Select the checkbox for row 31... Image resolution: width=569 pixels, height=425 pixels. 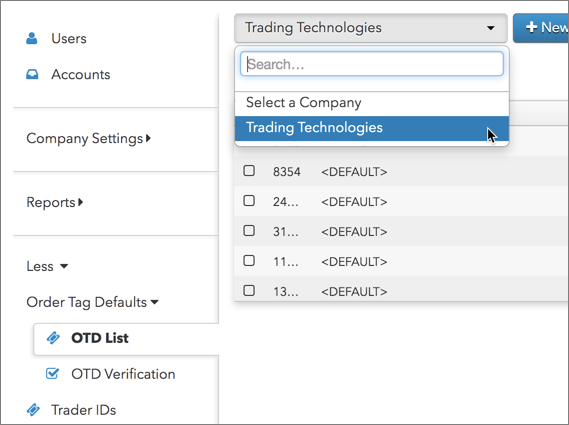(249, 230)
